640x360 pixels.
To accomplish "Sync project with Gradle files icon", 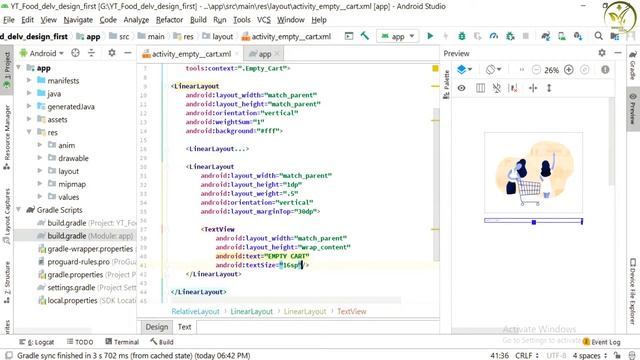I will [546, 36].
